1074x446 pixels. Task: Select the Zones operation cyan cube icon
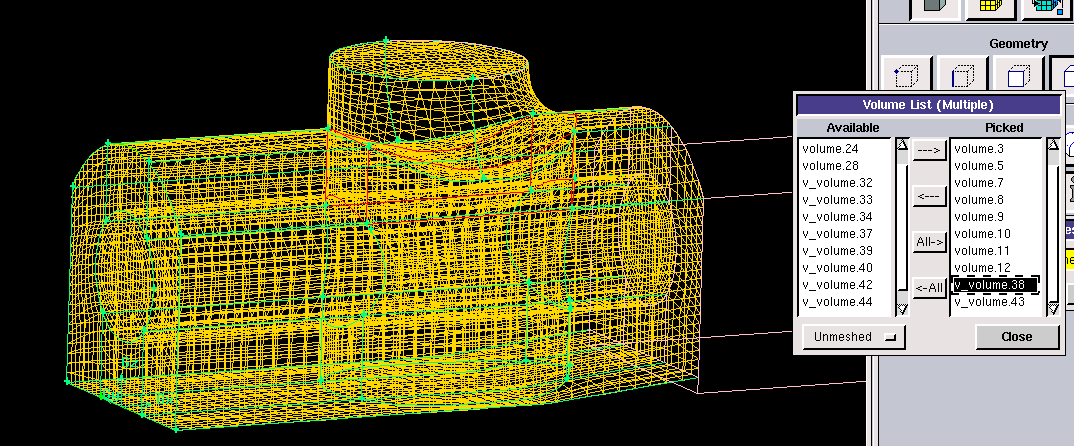point(1047,8)
